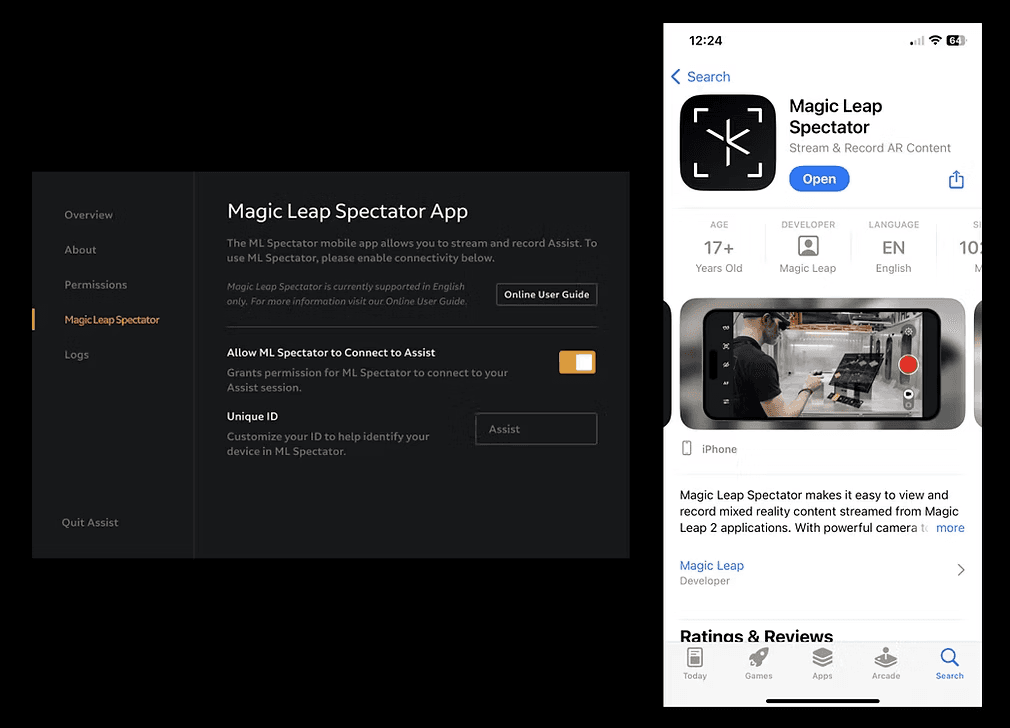The height and width of the screenshot is (728, 1010).
Task: Tap the iPhone preview screenshot
Action: [x=823, y=363]
